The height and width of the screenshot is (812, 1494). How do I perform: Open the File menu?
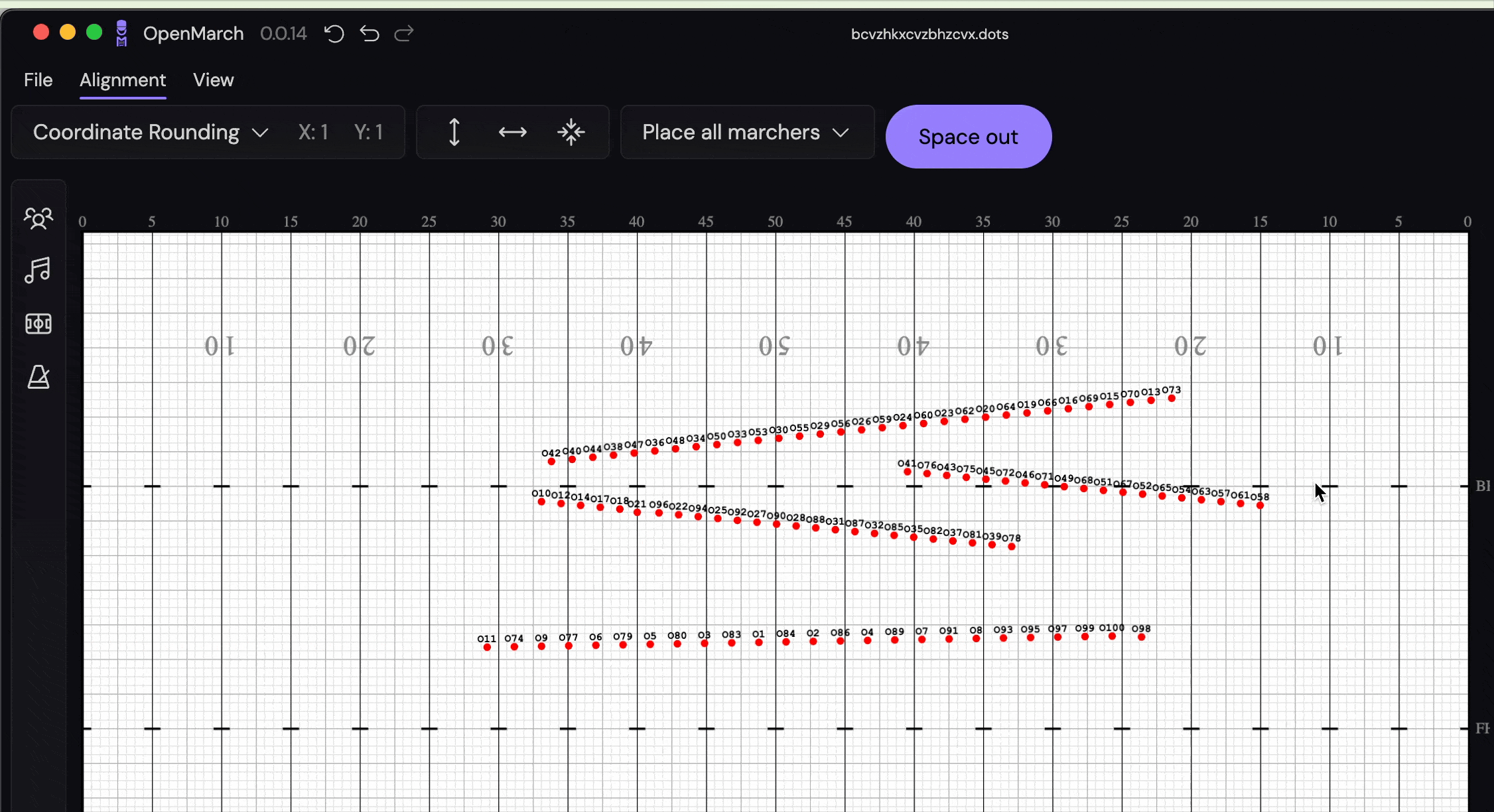(x=38, y=80)
